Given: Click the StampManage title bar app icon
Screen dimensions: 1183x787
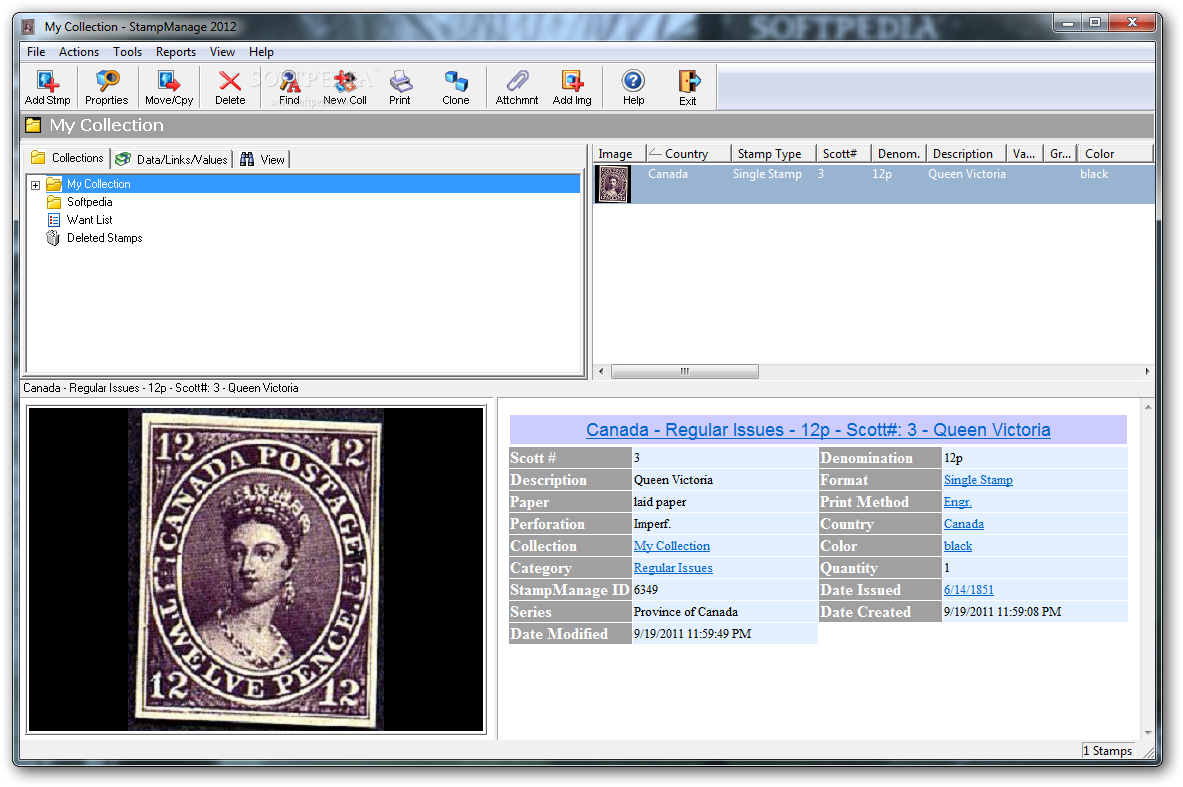Looking at the screenshot, I should [x=28, y=27].
